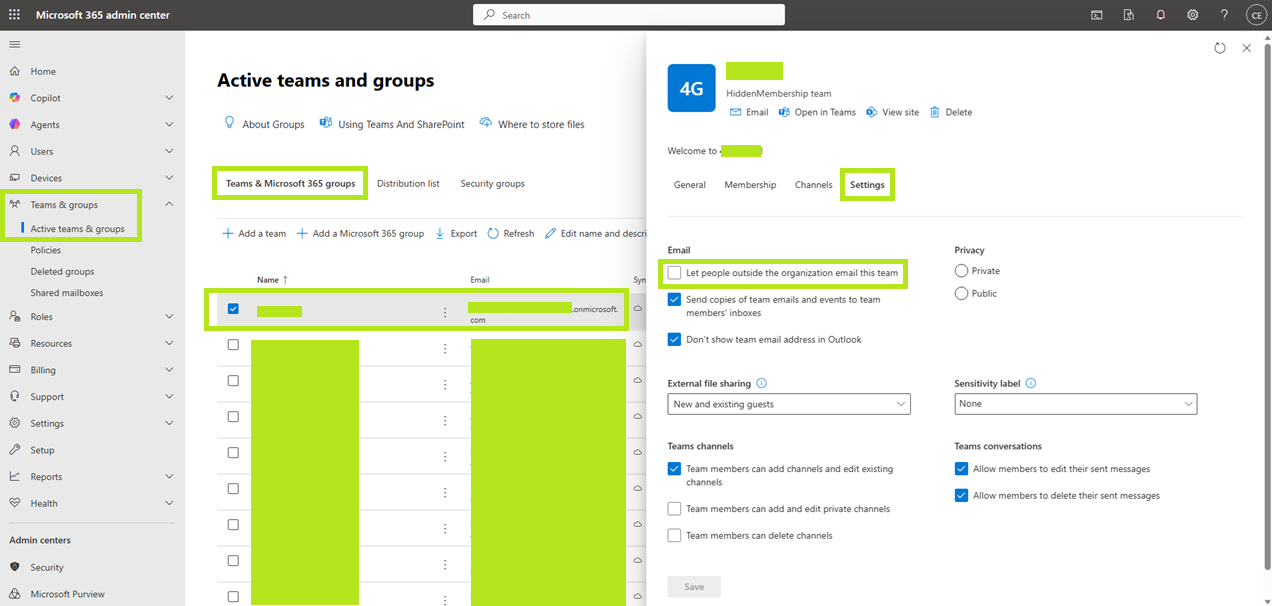Open Cloud Shell icon in header
The image size is (1272, 606).
click(x=1097, y=15)
